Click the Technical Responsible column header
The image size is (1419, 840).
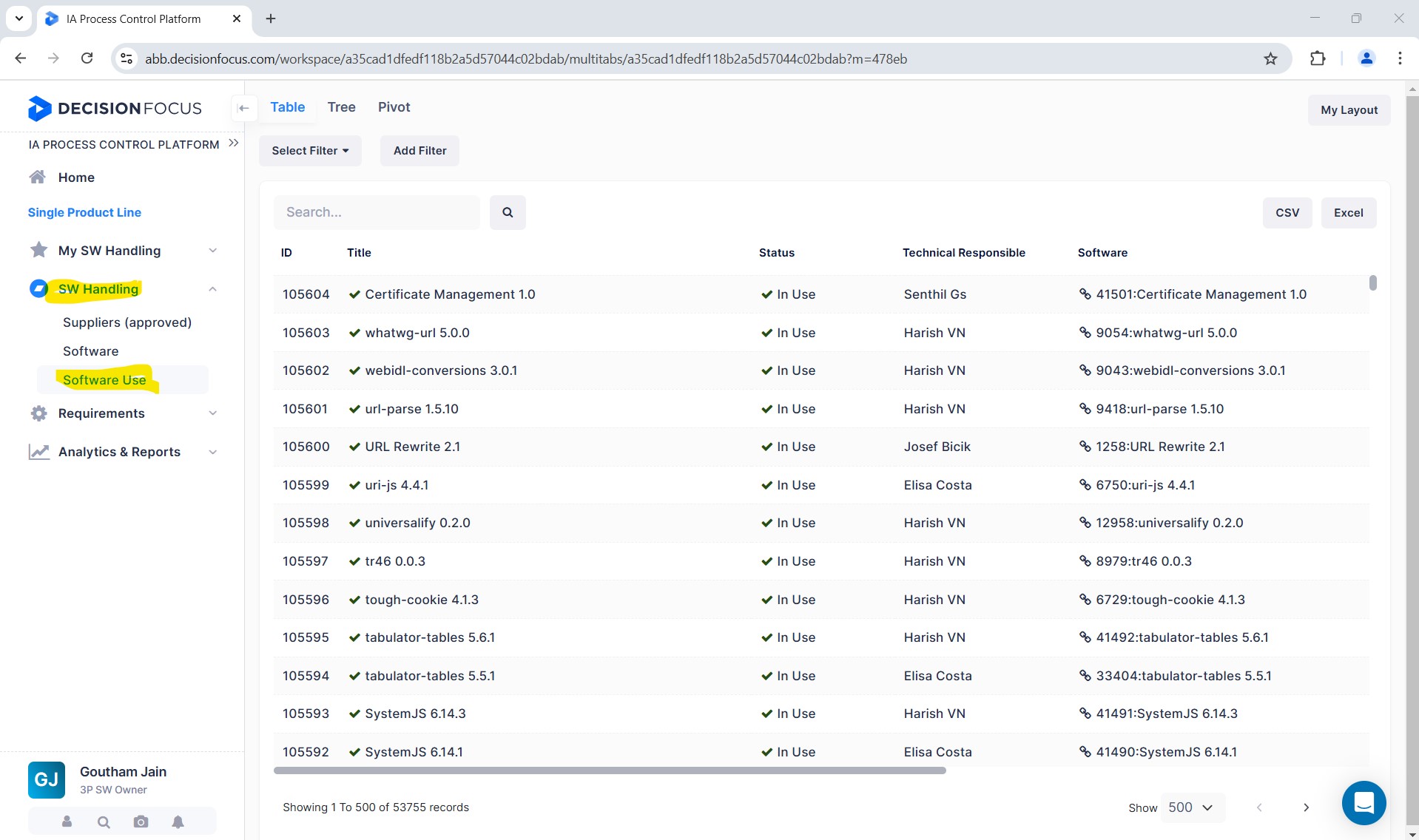pos(963,253)
